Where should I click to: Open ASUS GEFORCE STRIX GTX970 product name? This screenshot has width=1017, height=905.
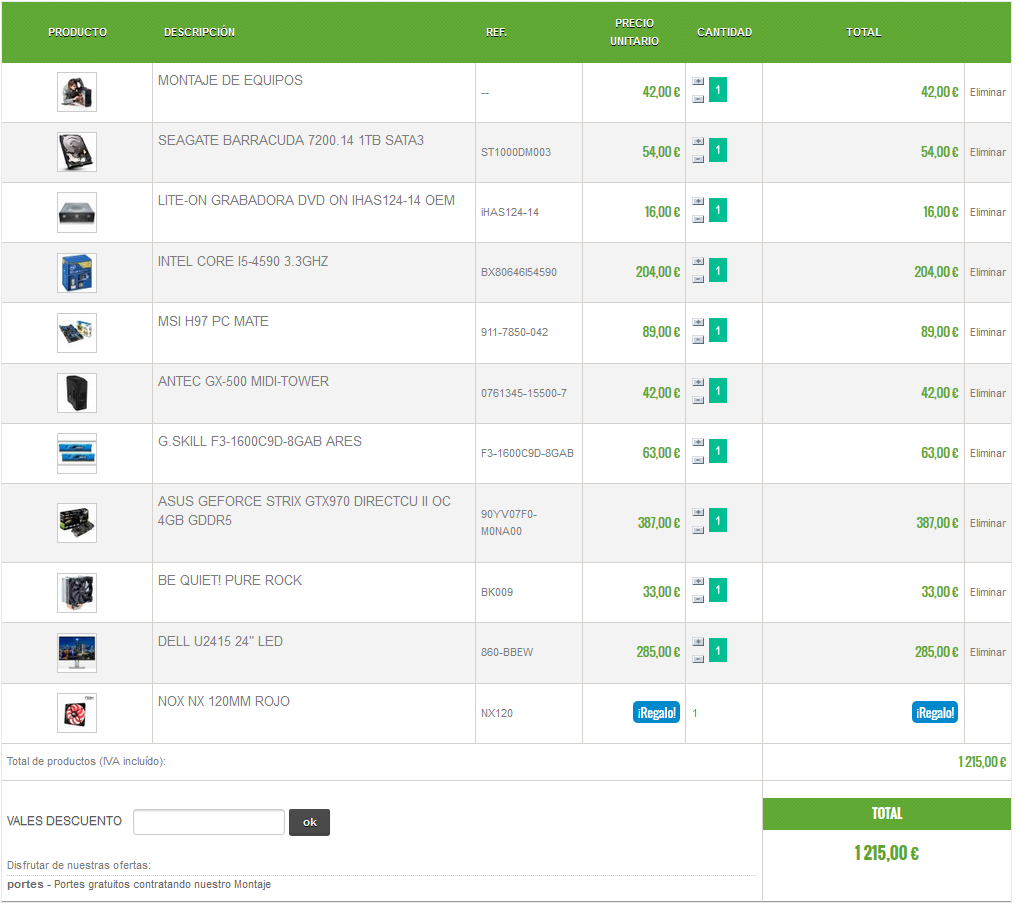[305, 512]
